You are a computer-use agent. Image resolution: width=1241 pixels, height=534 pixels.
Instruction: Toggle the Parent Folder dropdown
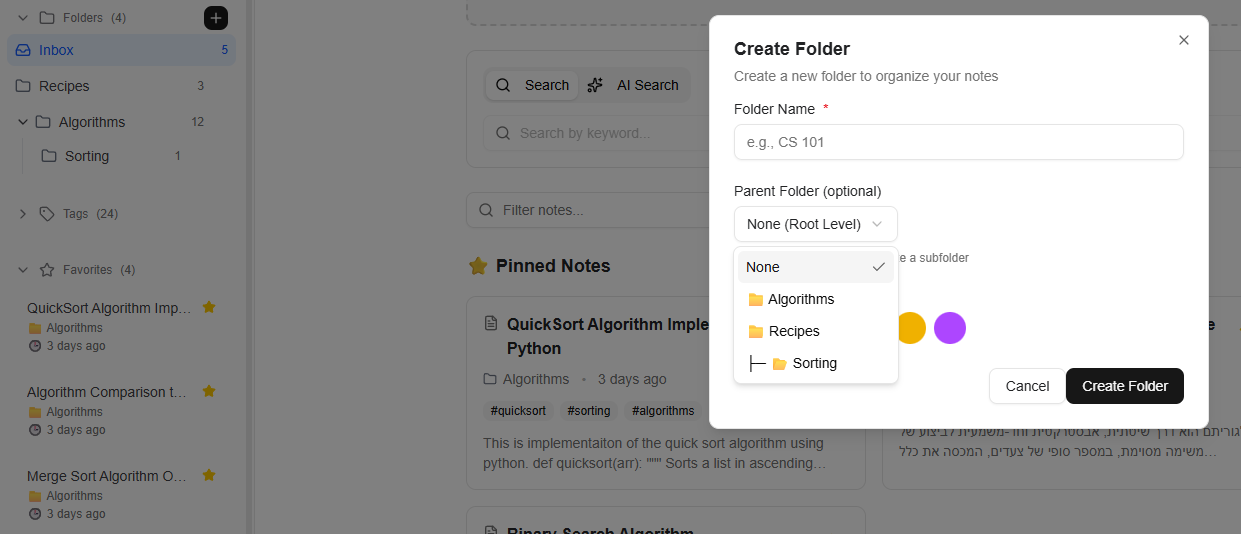[x=815, y=224]
